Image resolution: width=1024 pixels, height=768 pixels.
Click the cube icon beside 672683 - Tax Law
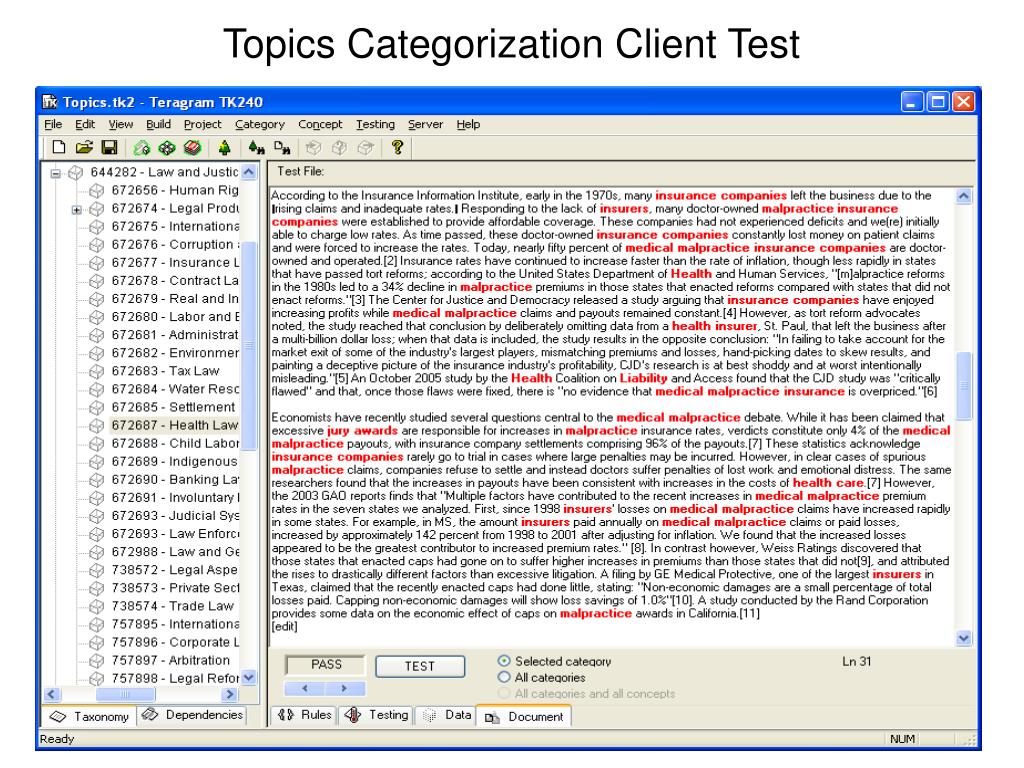(x=97, y=372)
